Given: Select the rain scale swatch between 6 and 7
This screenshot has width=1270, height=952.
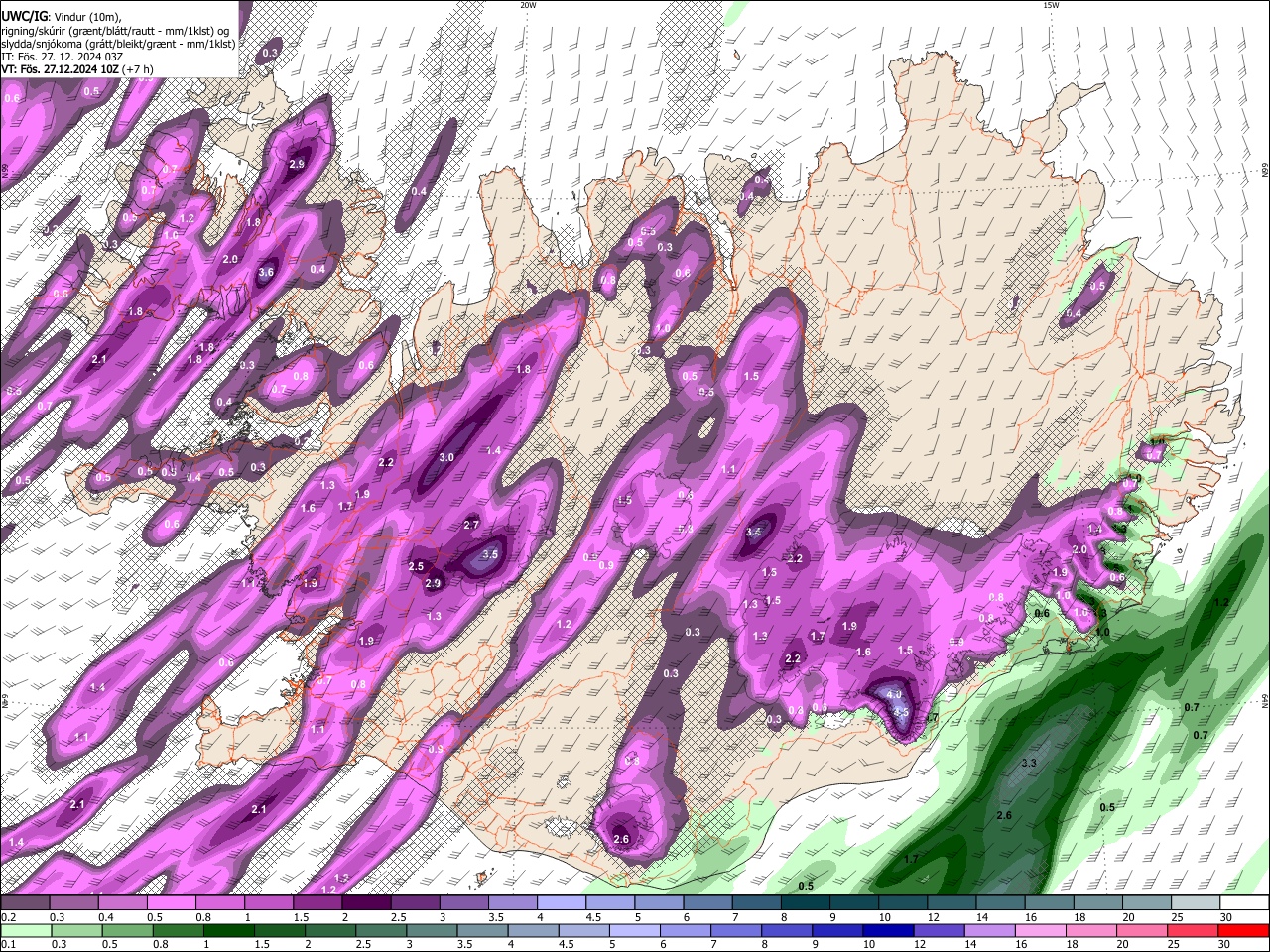Looking at the screenshot, I should tap(686, 930).
